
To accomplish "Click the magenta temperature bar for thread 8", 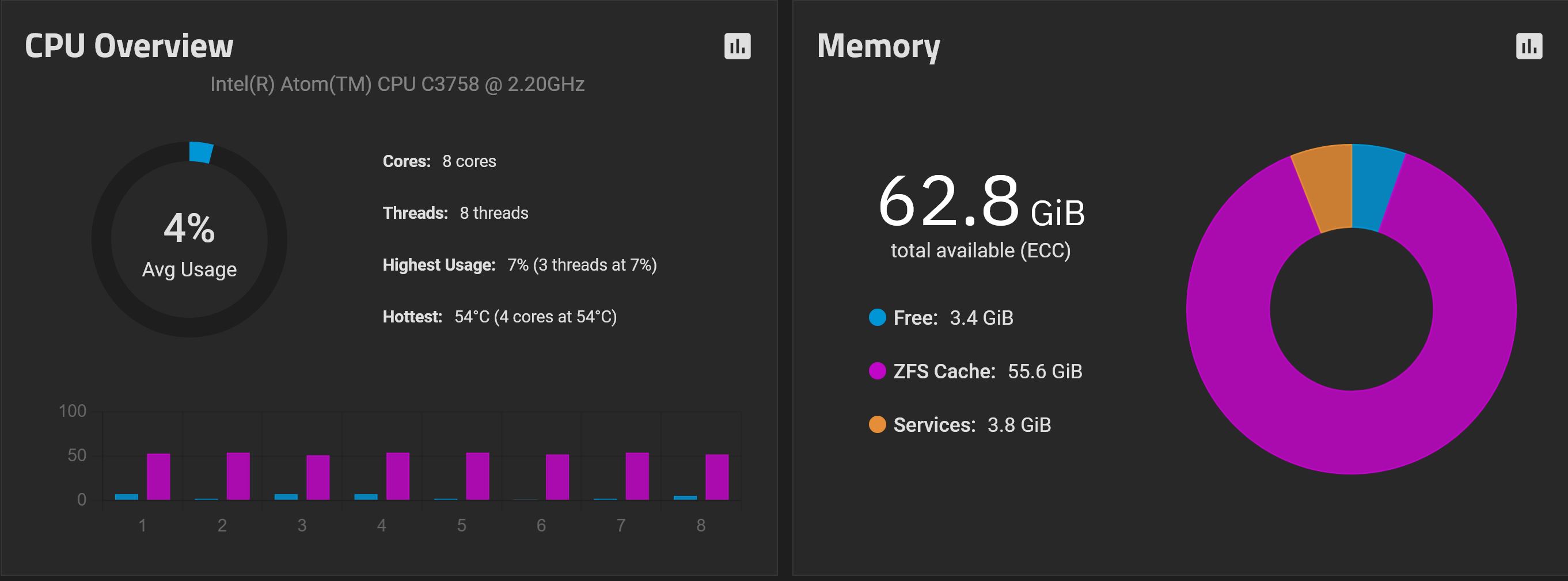I will tap(716, 477).
